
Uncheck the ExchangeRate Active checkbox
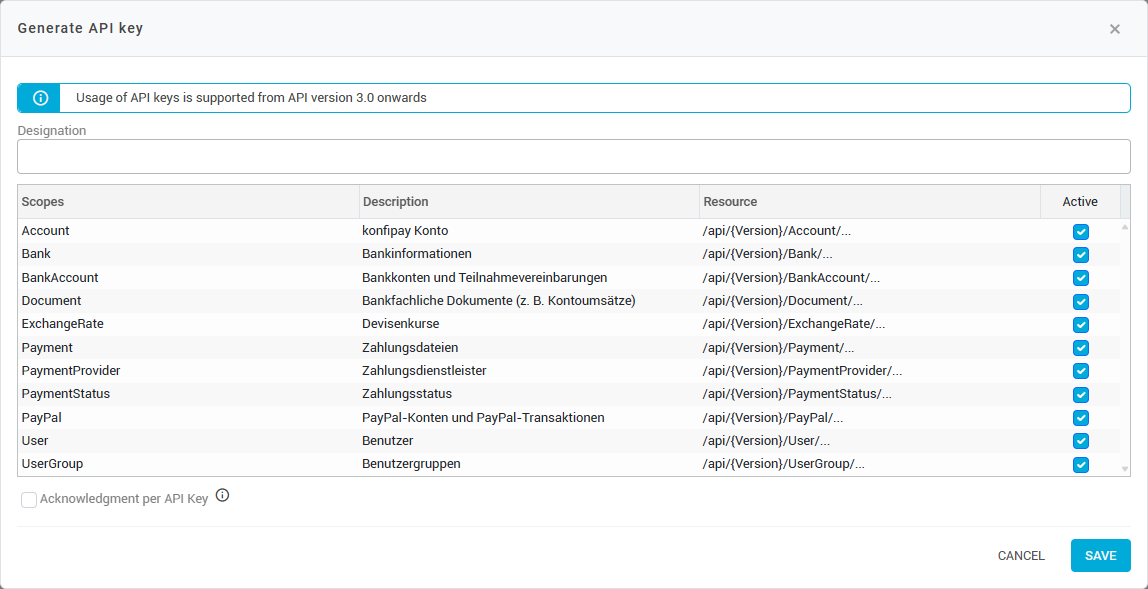(1080, 325)
